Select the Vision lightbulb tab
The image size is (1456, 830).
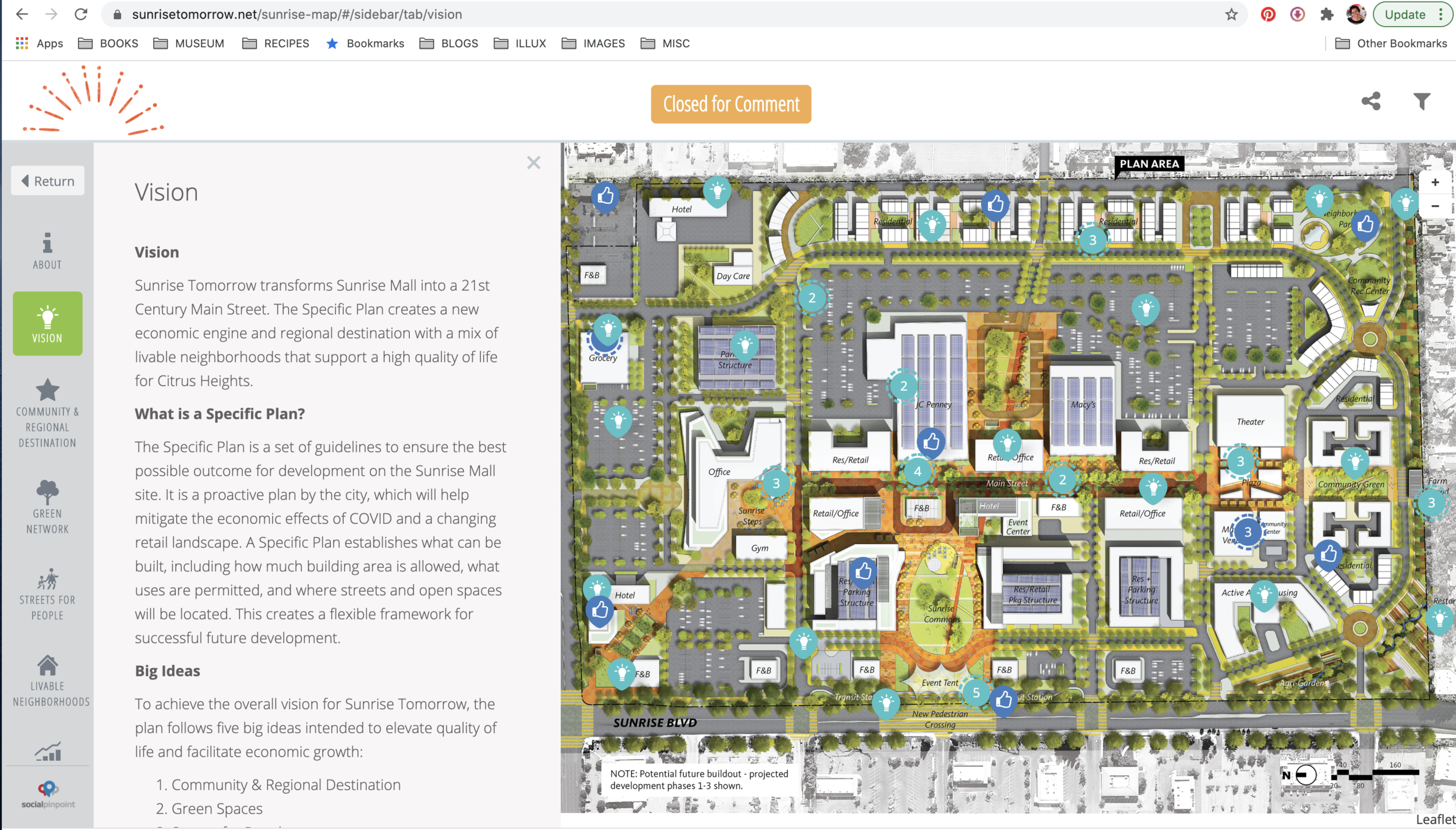pos(47,324)
